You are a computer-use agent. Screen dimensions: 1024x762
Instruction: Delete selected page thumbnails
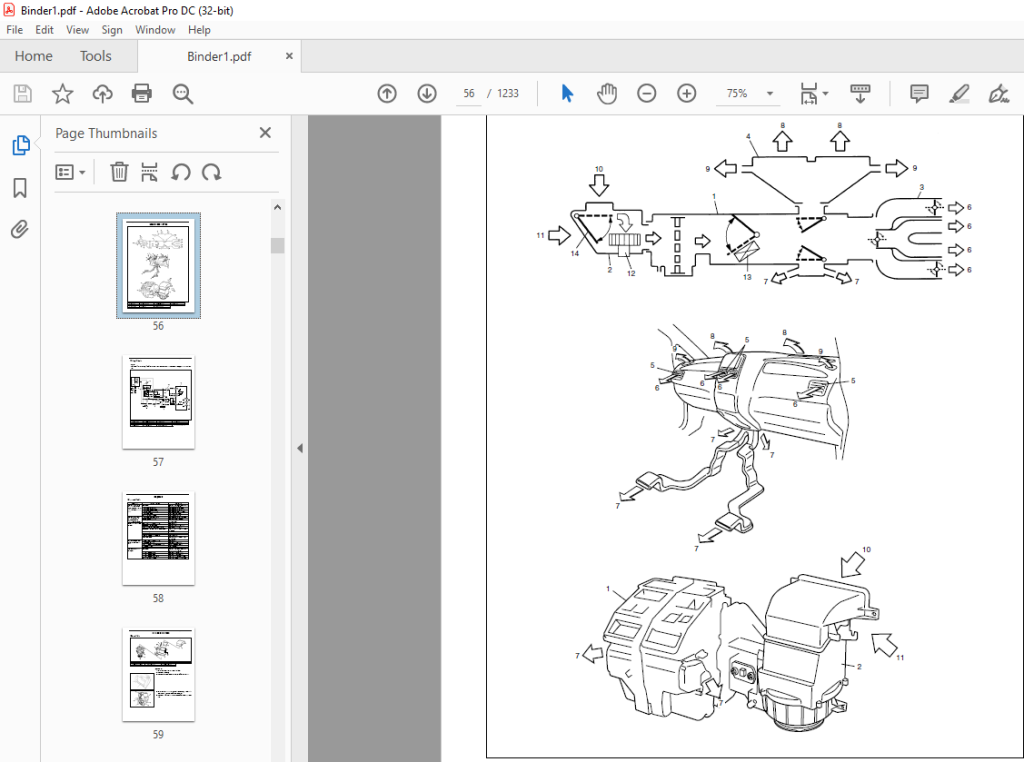coord(119,172)
